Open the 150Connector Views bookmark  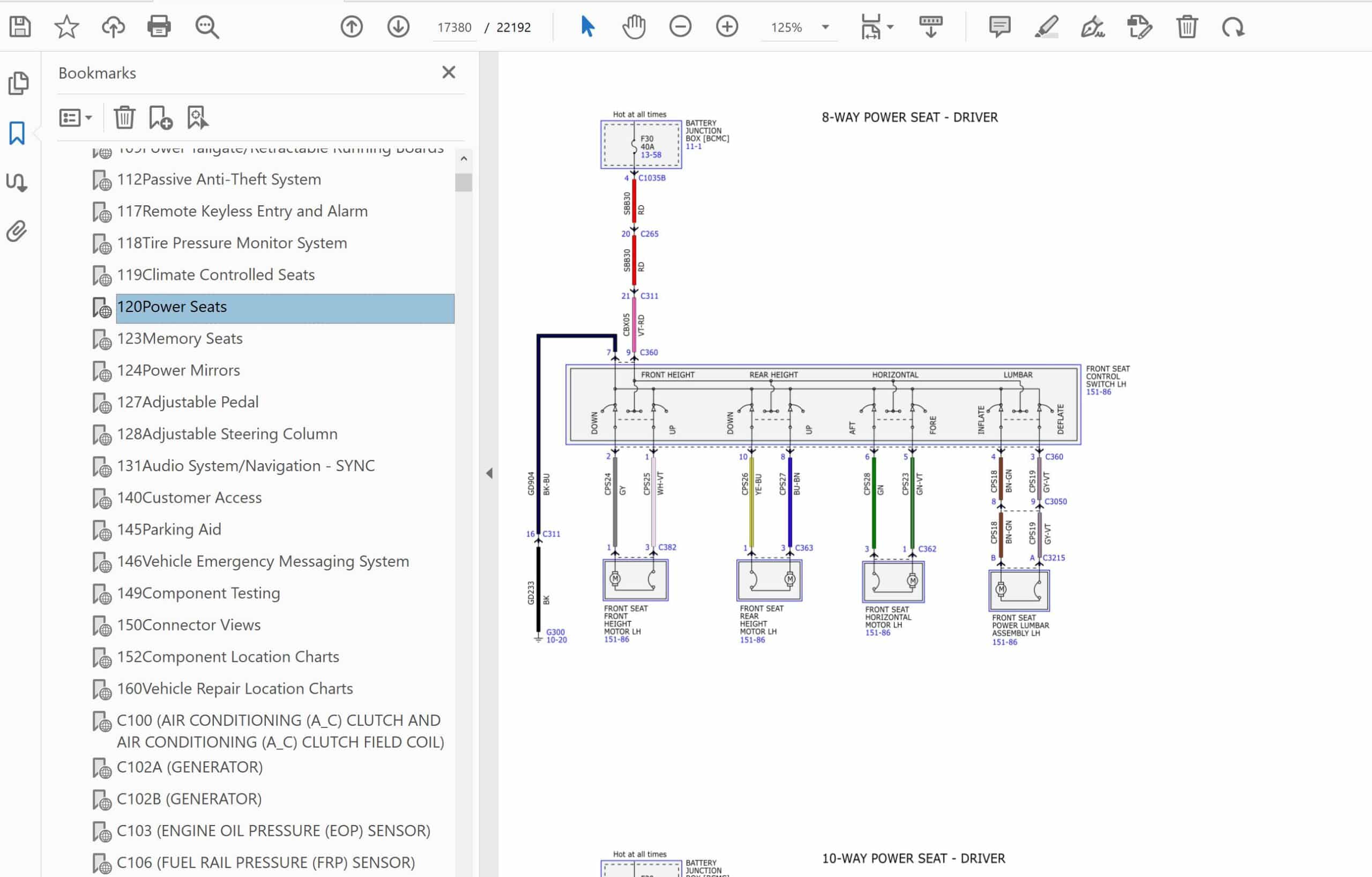[189, 625]
